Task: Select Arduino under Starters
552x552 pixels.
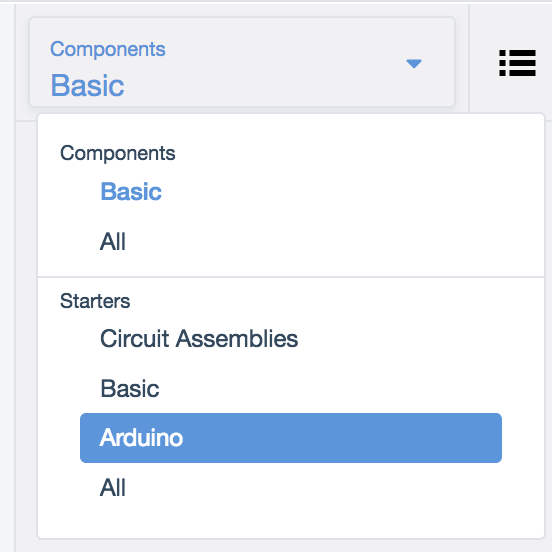Action: click(291, 438)
